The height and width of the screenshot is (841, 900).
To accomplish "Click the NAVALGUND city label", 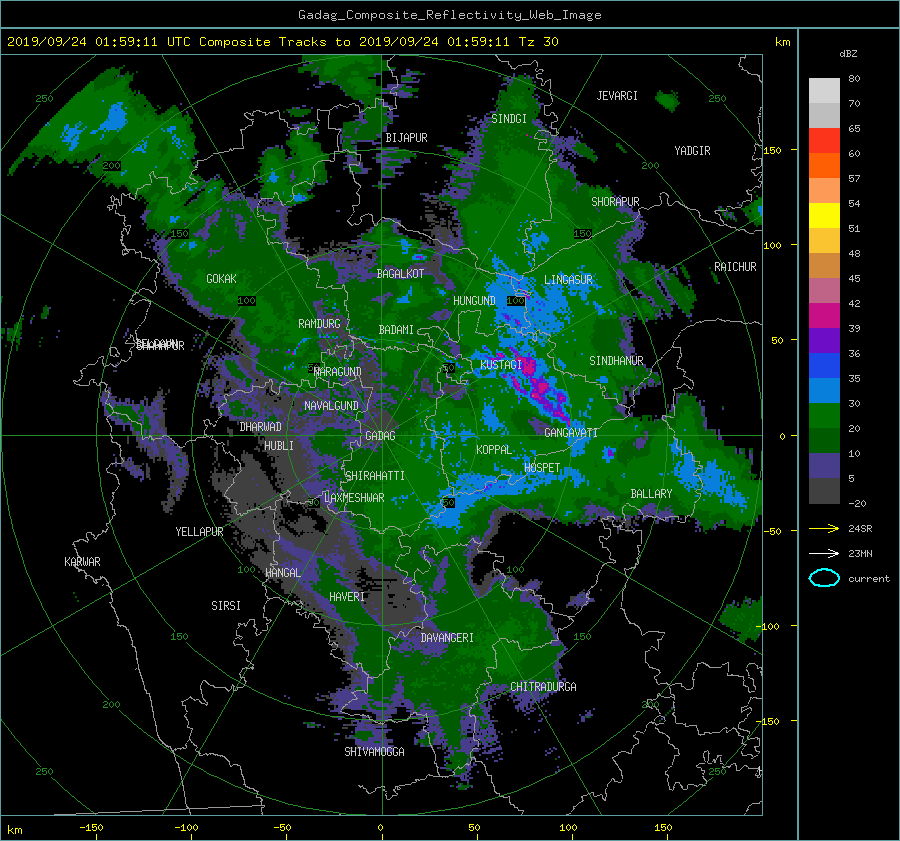I will click(331, 406).
